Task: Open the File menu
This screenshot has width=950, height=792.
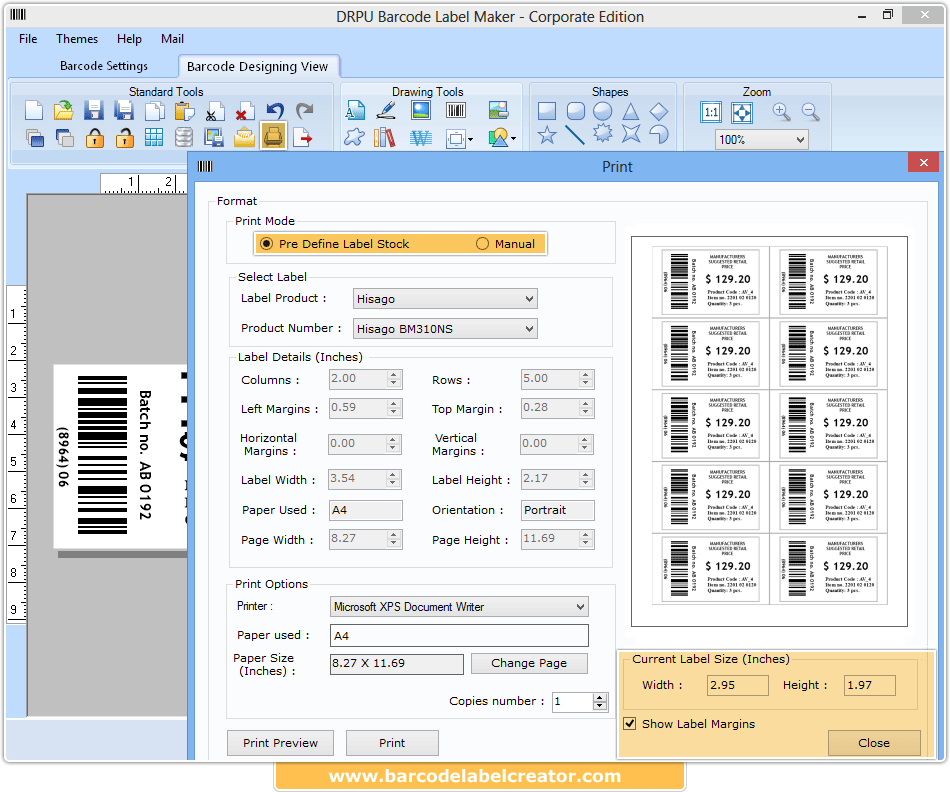Action: click(28, 39)
